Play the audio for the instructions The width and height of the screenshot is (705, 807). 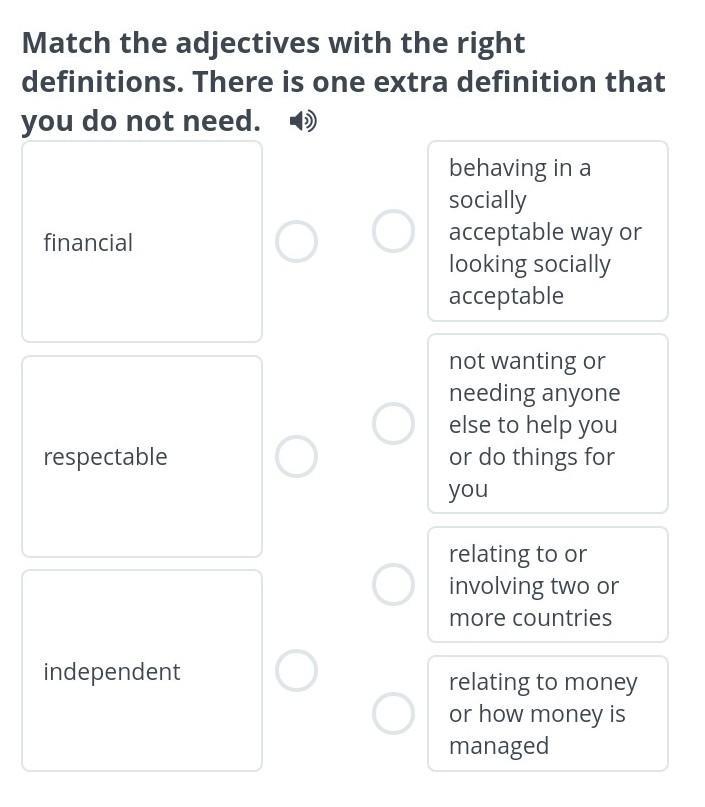point(303,121)
